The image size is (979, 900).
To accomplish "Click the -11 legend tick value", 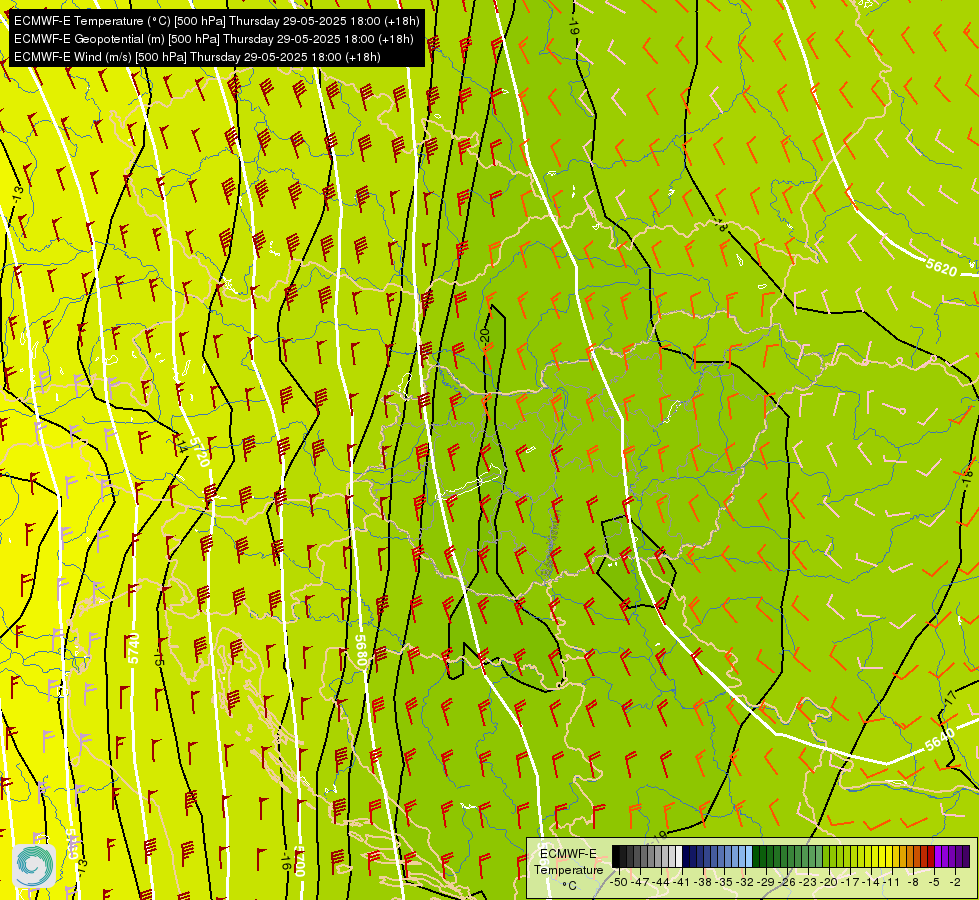I will (x=892, y=882).
